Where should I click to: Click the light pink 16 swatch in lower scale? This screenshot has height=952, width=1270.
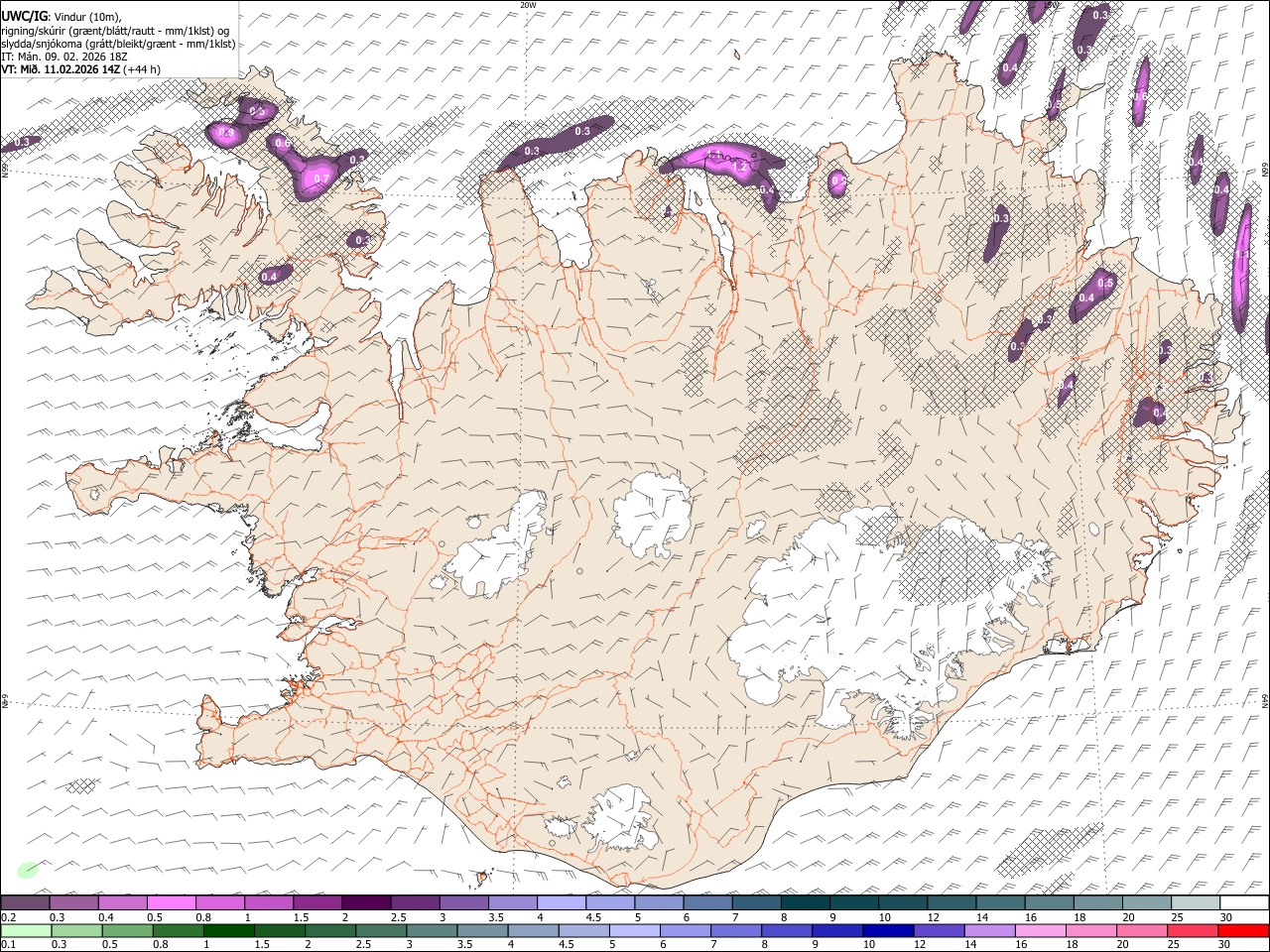(x=1040, y=930)
